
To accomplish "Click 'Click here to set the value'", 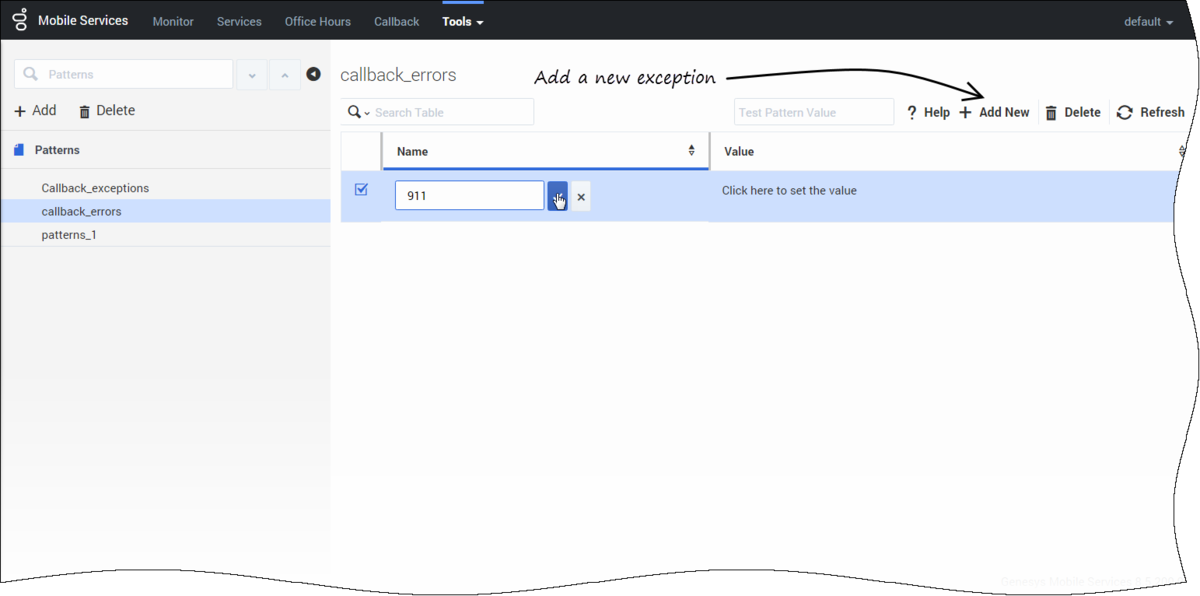I will [x=789, y=191].
